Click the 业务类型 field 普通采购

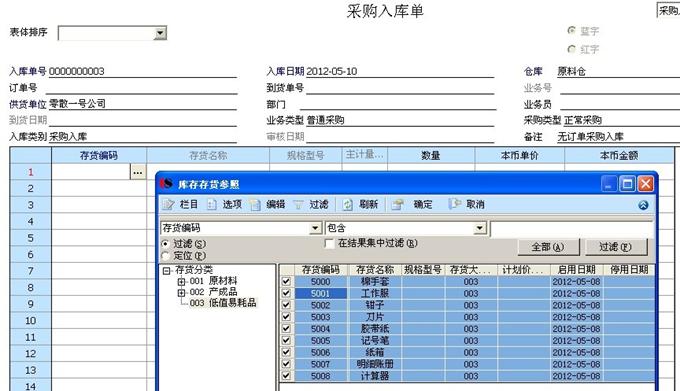point(400,120)
